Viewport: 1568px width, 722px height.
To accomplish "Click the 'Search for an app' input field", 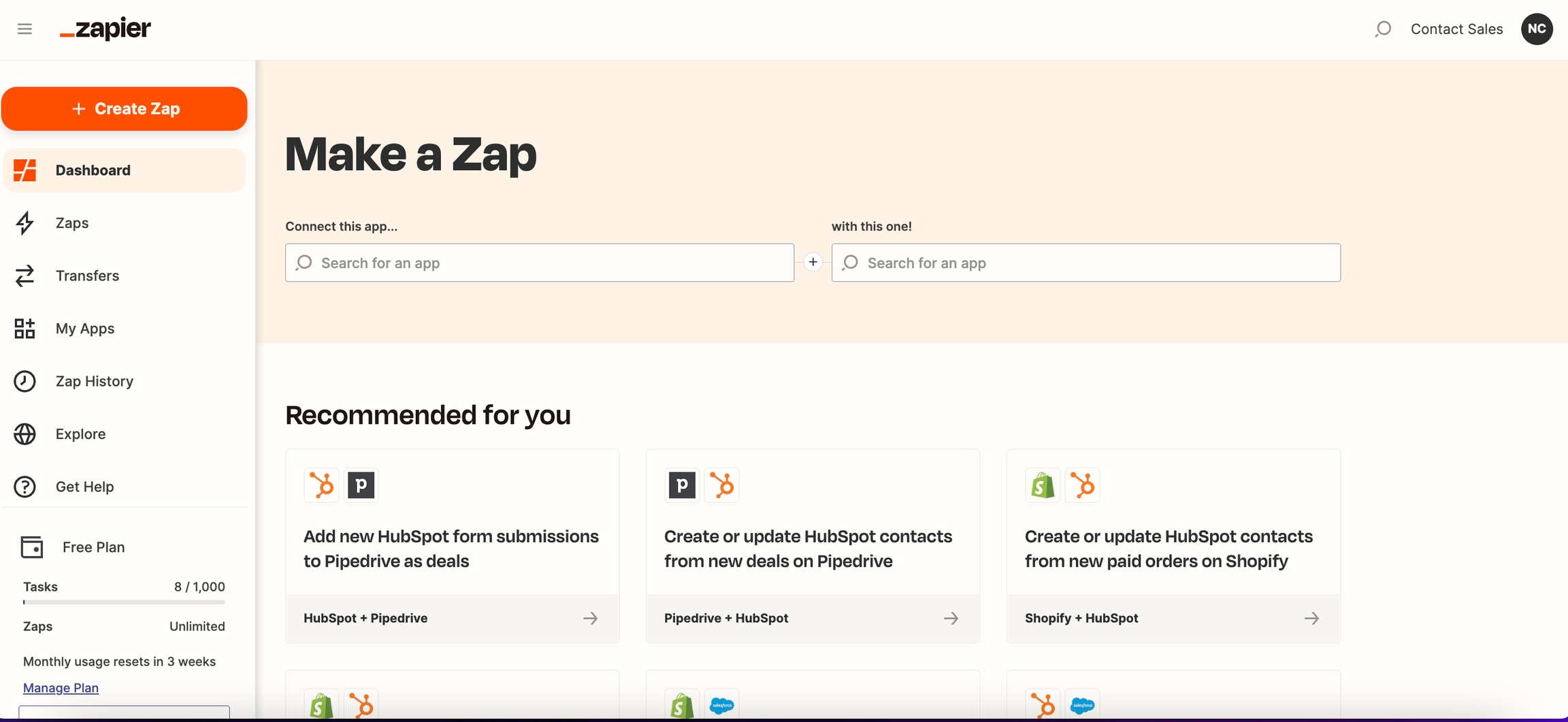I will coord(539,263).
